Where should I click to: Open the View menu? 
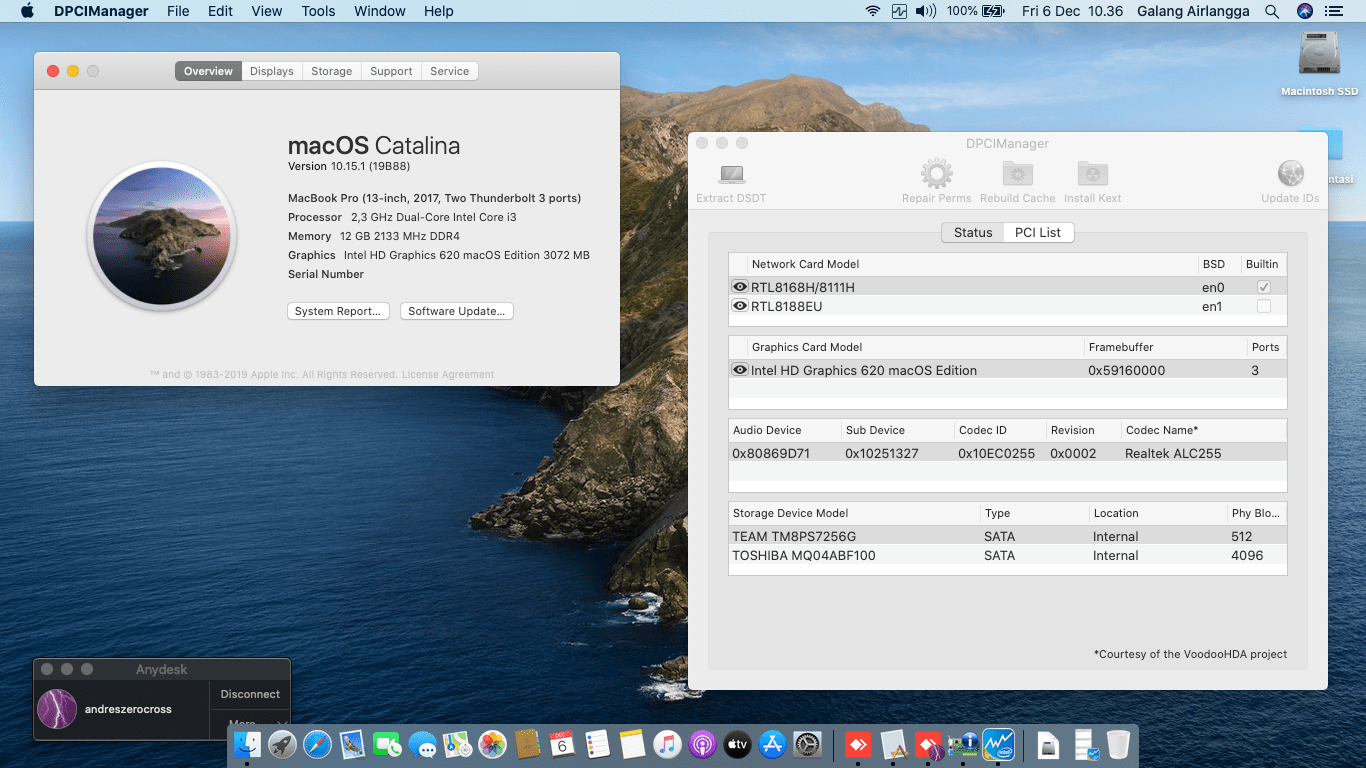click(267, 11)
